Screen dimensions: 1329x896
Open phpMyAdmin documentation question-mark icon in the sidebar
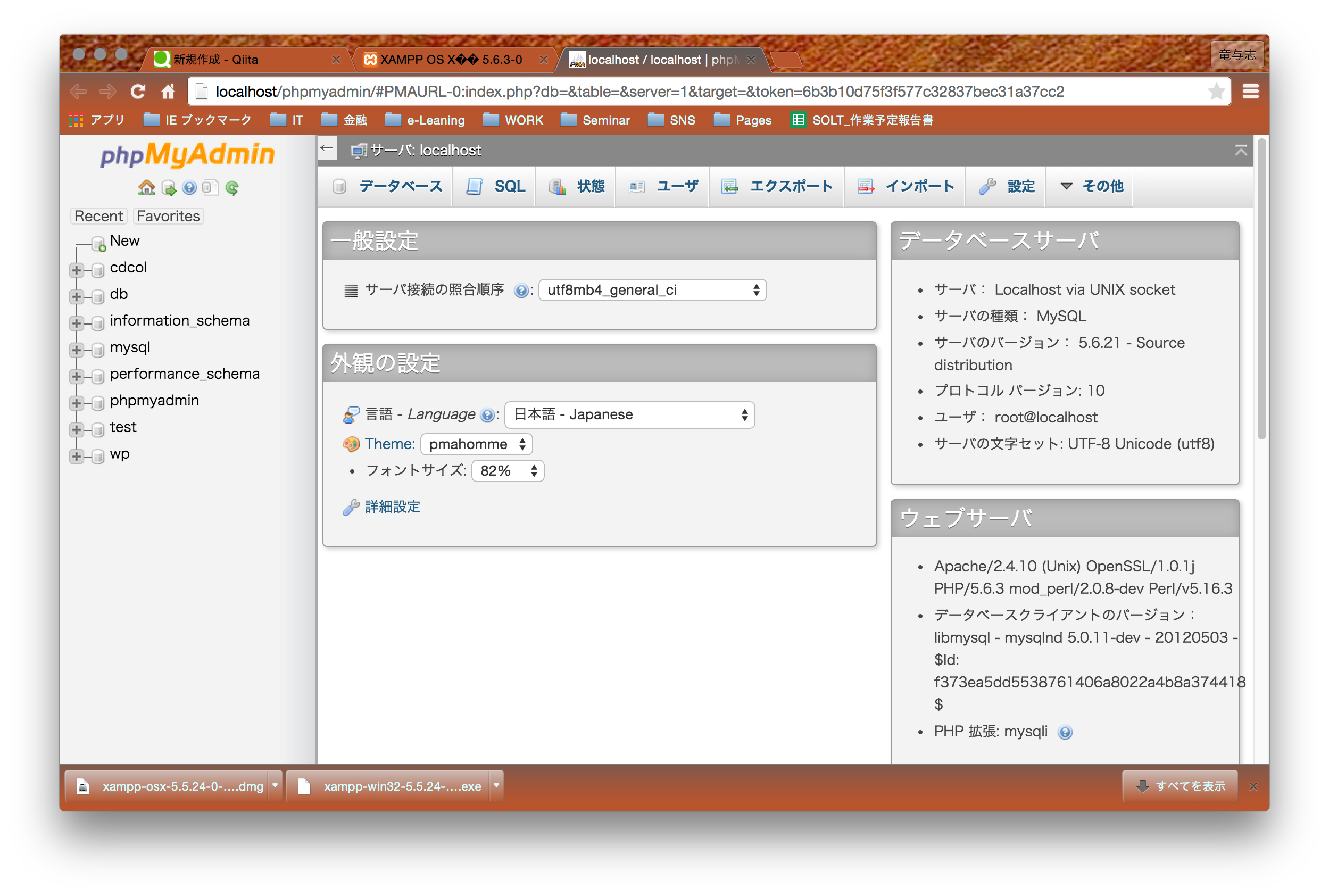click(189, 187)
